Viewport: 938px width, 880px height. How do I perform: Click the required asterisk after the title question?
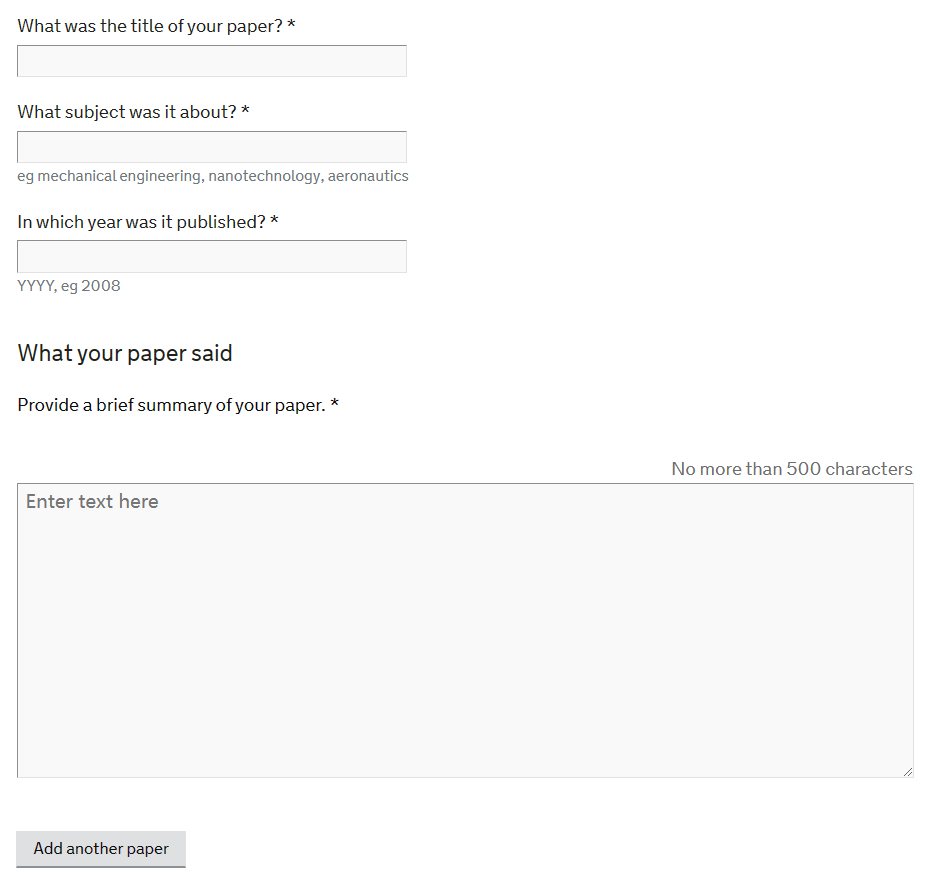(291, 25)
